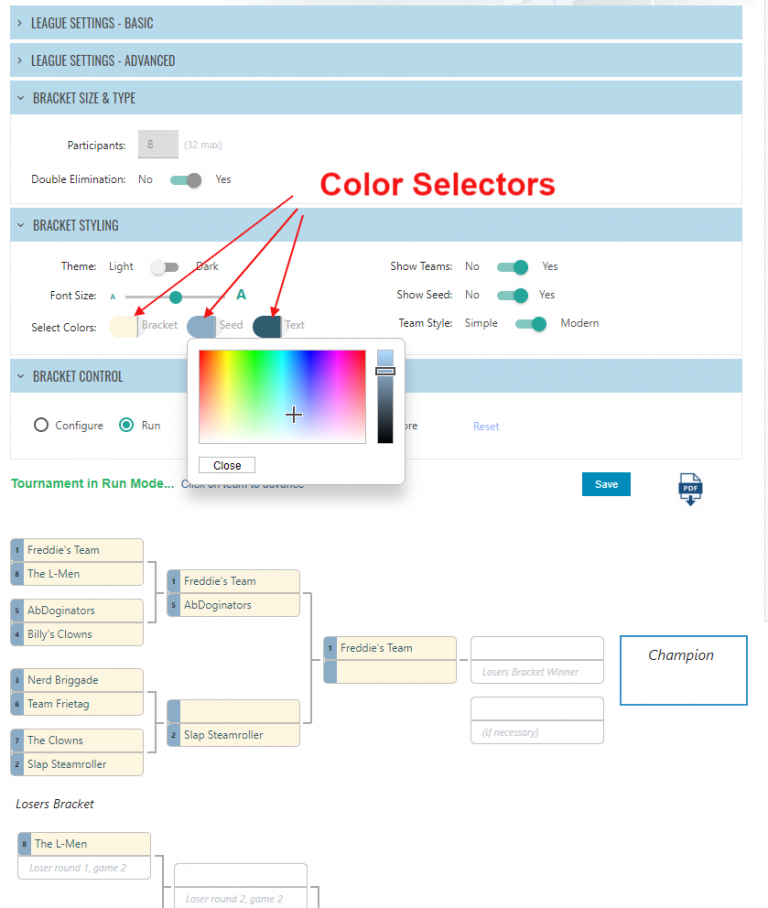Toggle the Double Elimination switch
The image size is (768, 908).
(185, 180)
